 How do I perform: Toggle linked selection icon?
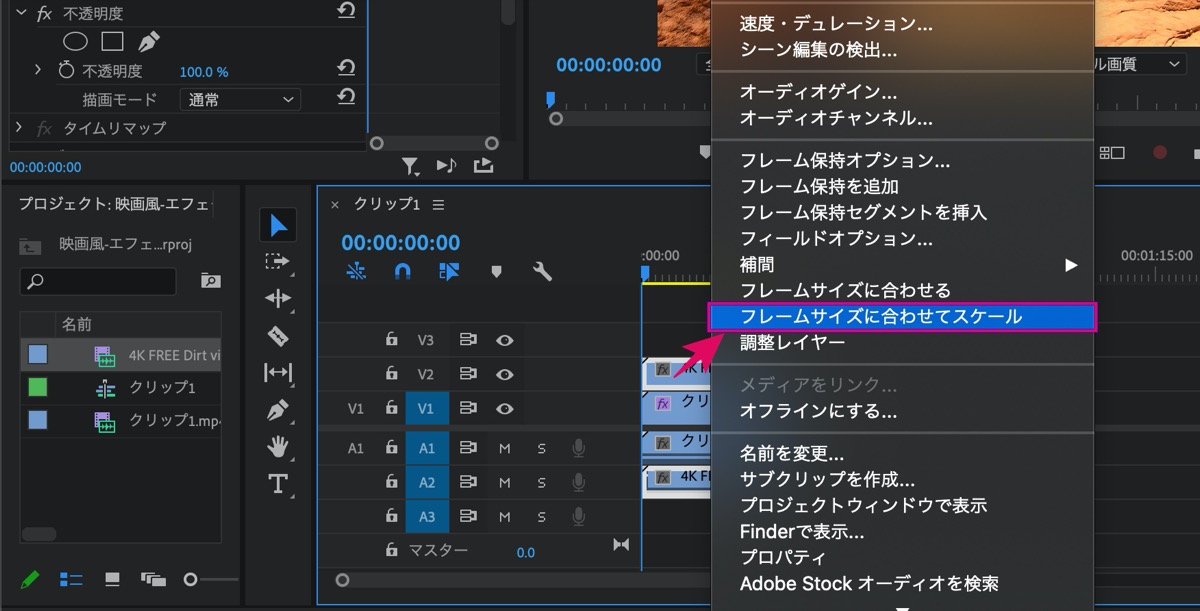click(449, 271)
